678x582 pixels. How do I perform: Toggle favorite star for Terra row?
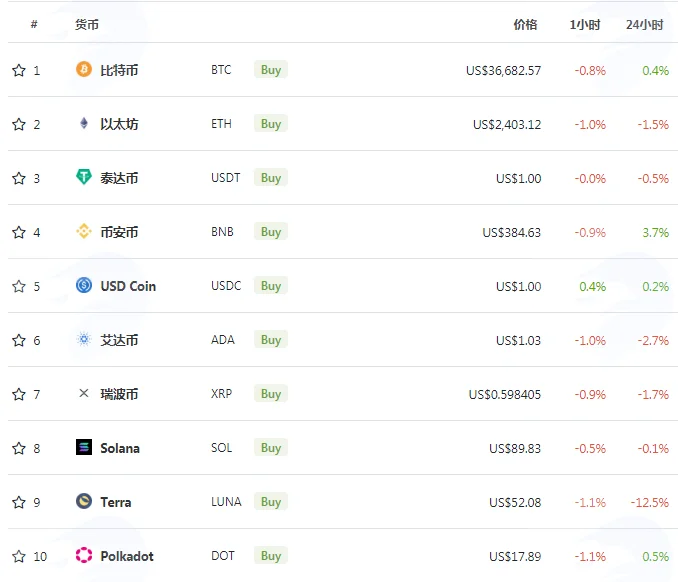click(x=19, y=502)
